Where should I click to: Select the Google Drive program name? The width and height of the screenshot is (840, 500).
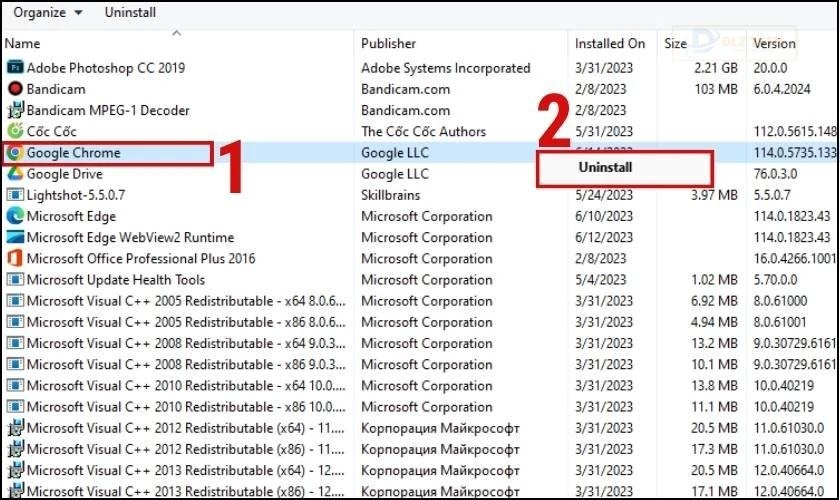[x=65, y=174]
